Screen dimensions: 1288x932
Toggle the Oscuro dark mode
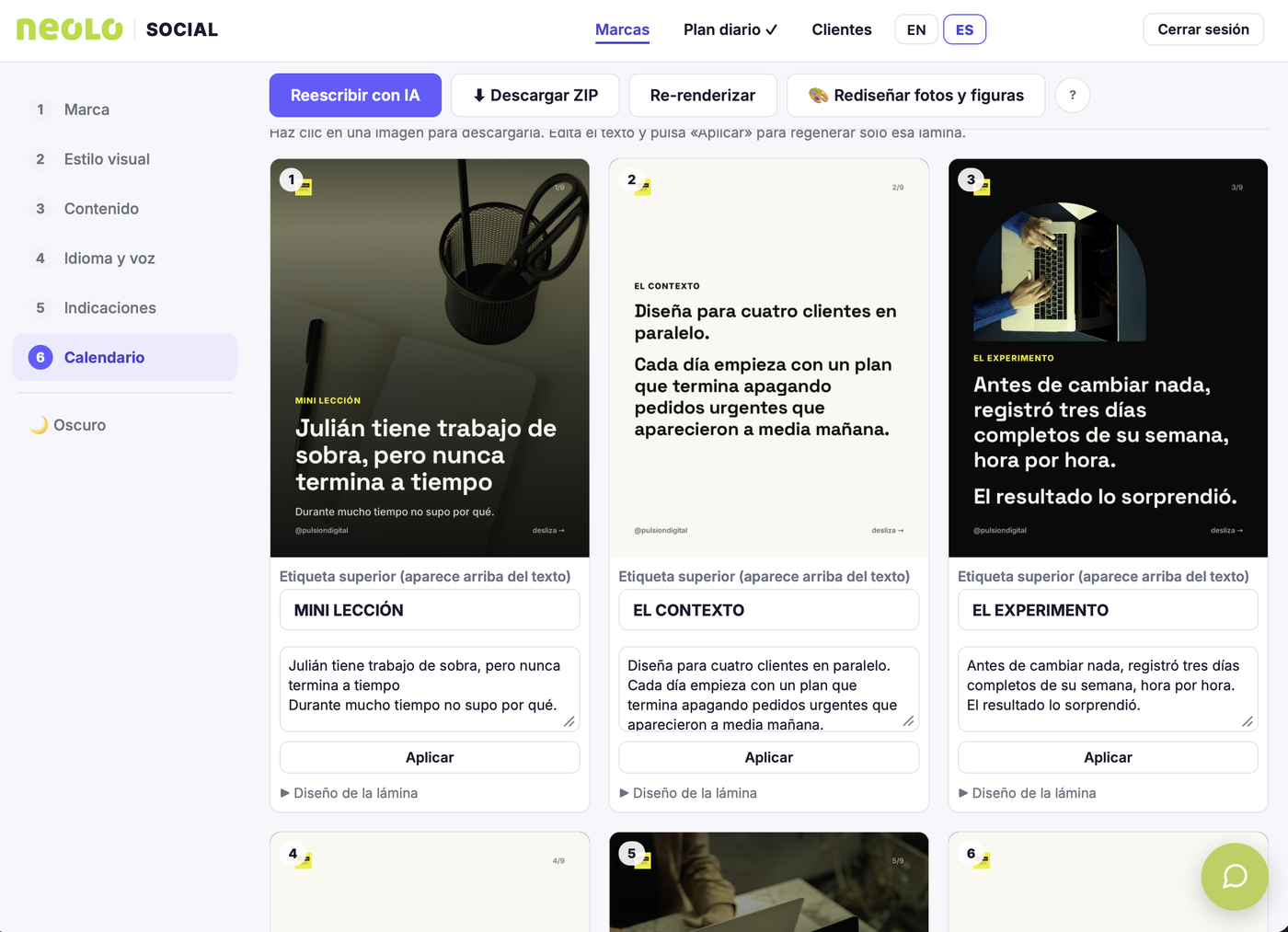click(x=68, y=425)
